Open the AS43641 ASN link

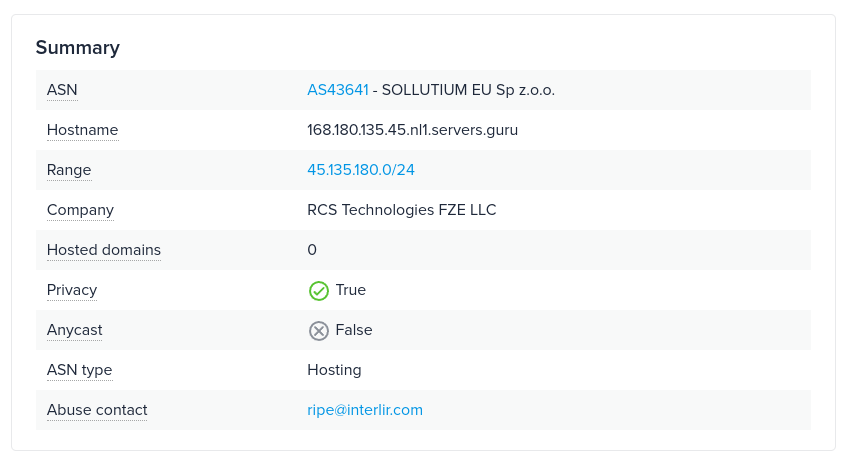click(338, 90)
